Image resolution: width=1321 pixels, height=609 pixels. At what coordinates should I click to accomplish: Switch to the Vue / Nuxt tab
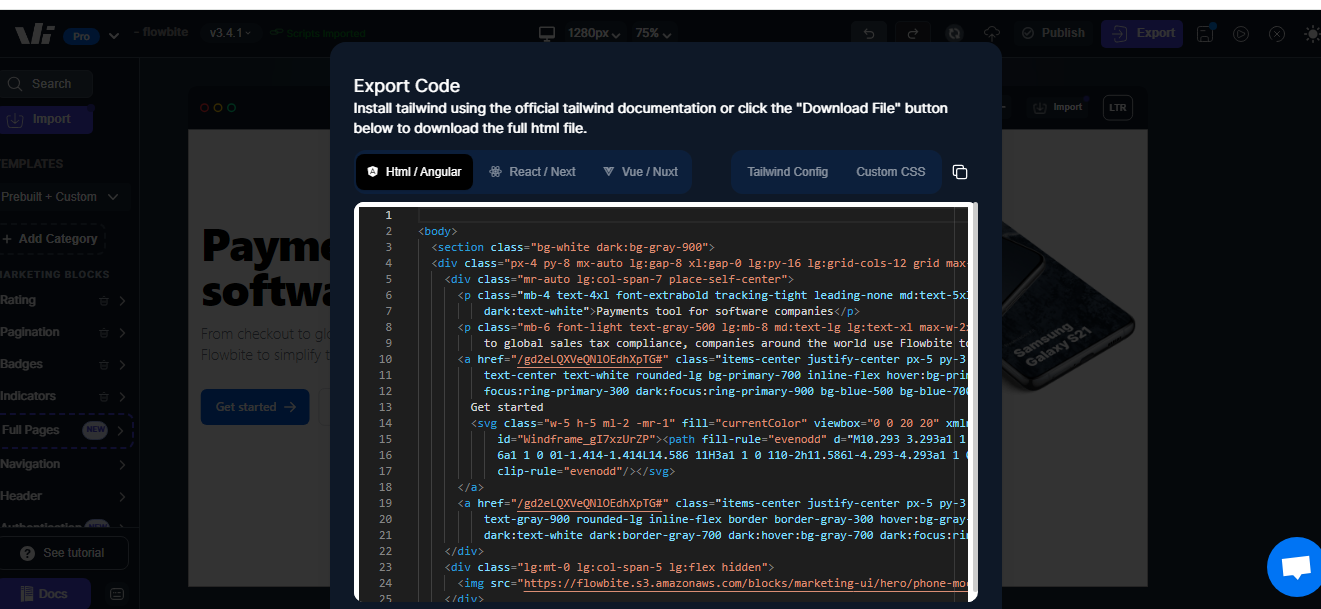[x=640, y=172]
